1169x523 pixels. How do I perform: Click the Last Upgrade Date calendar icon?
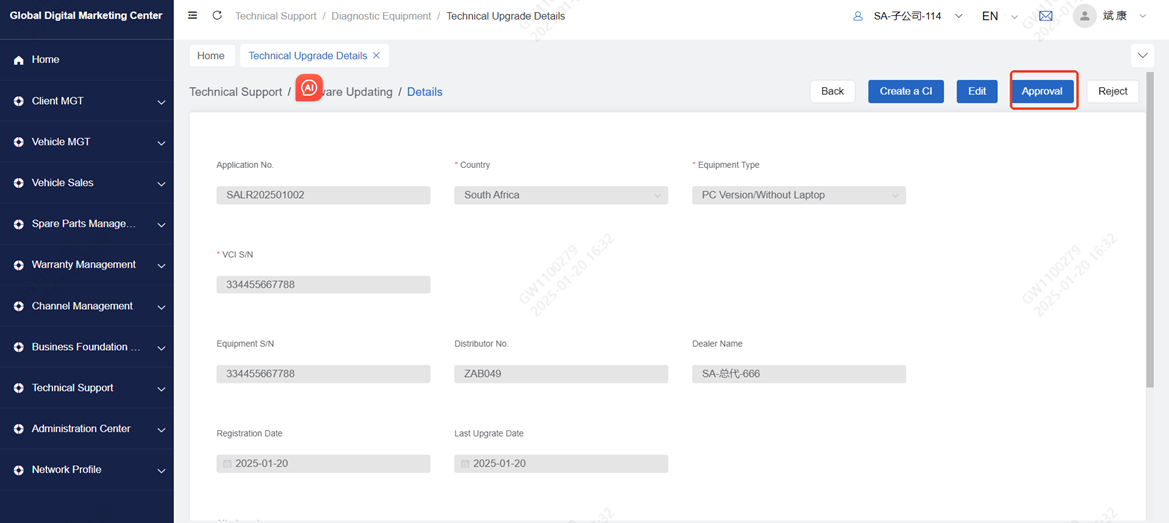[465, 464]
